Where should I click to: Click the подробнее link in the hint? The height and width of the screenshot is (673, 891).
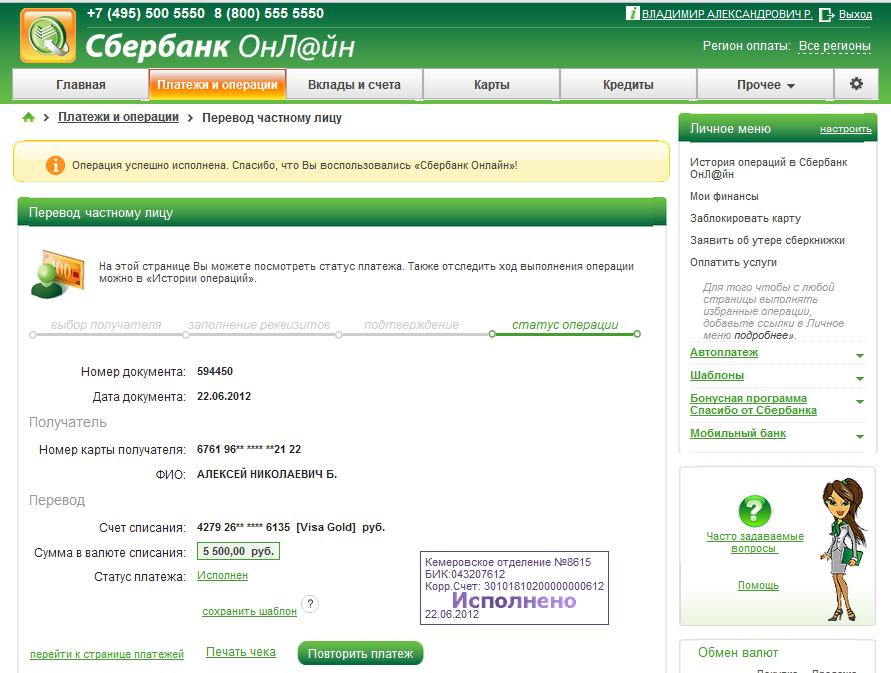tap(763, 335)
